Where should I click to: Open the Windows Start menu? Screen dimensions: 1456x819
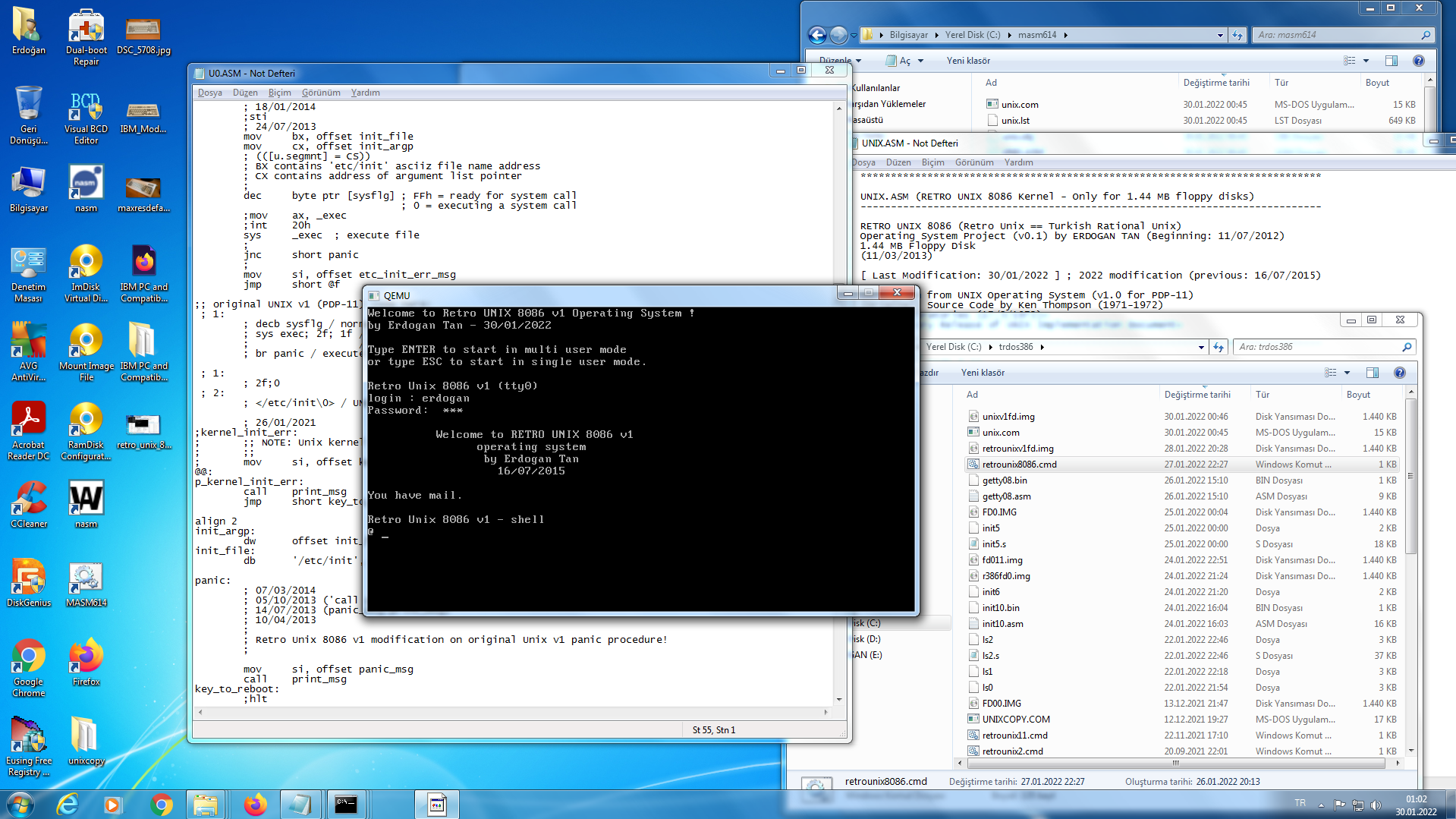click(x=20, y=804)
